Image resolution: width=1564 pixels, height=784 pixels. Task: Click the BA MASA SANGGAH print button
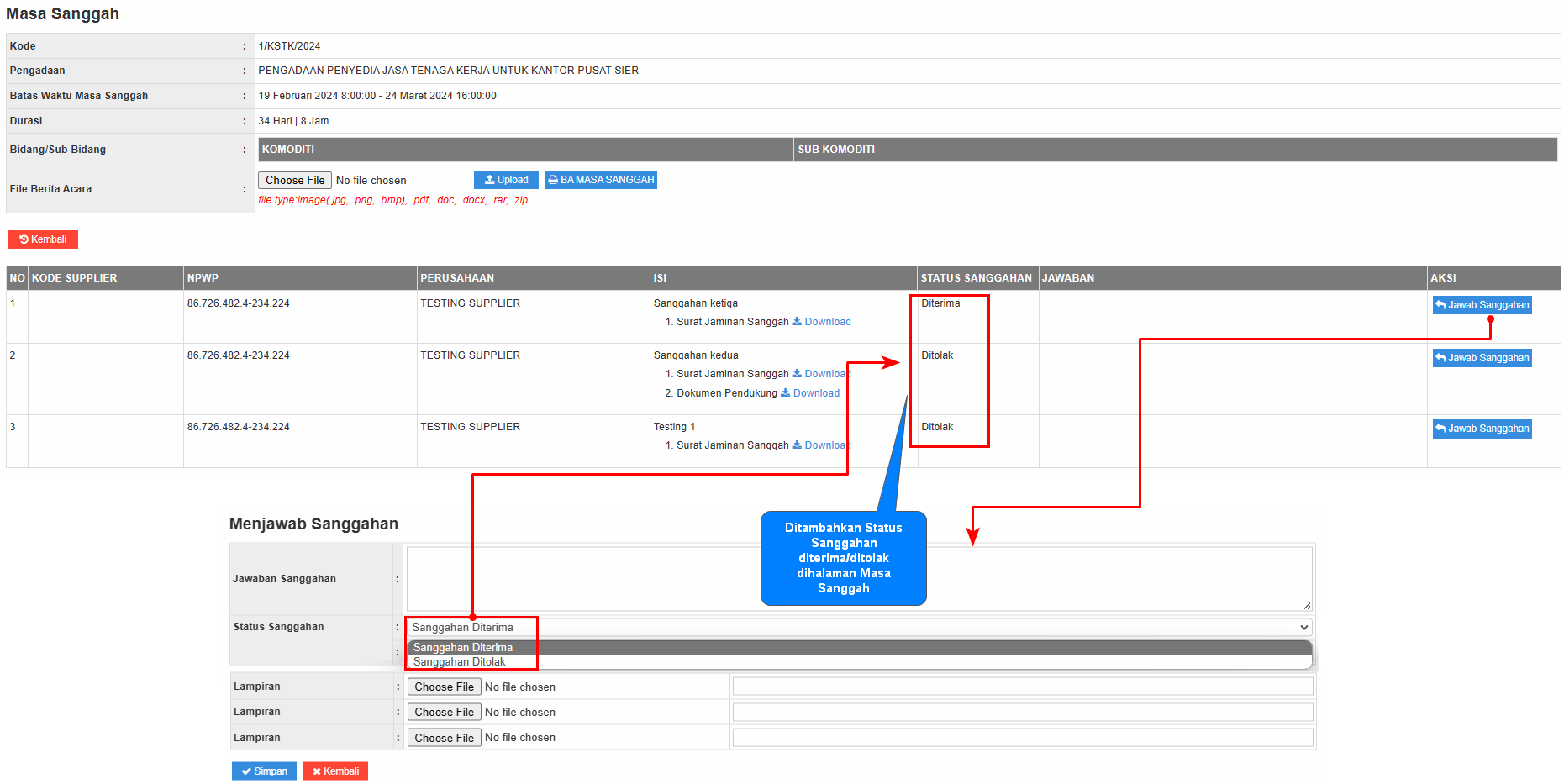pos(601,180)
